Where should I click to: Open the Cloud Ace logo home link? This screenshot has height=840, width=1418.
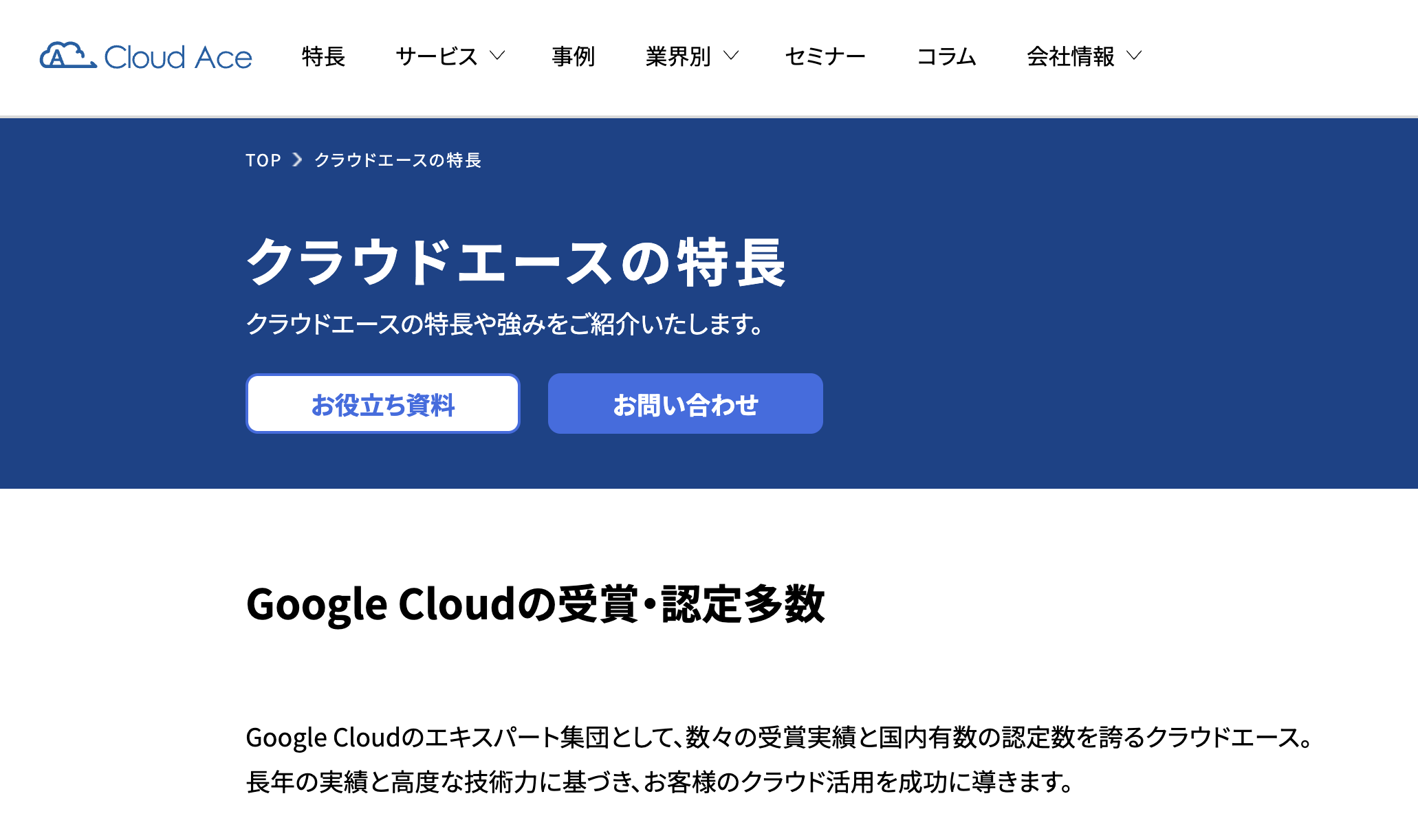146,56
